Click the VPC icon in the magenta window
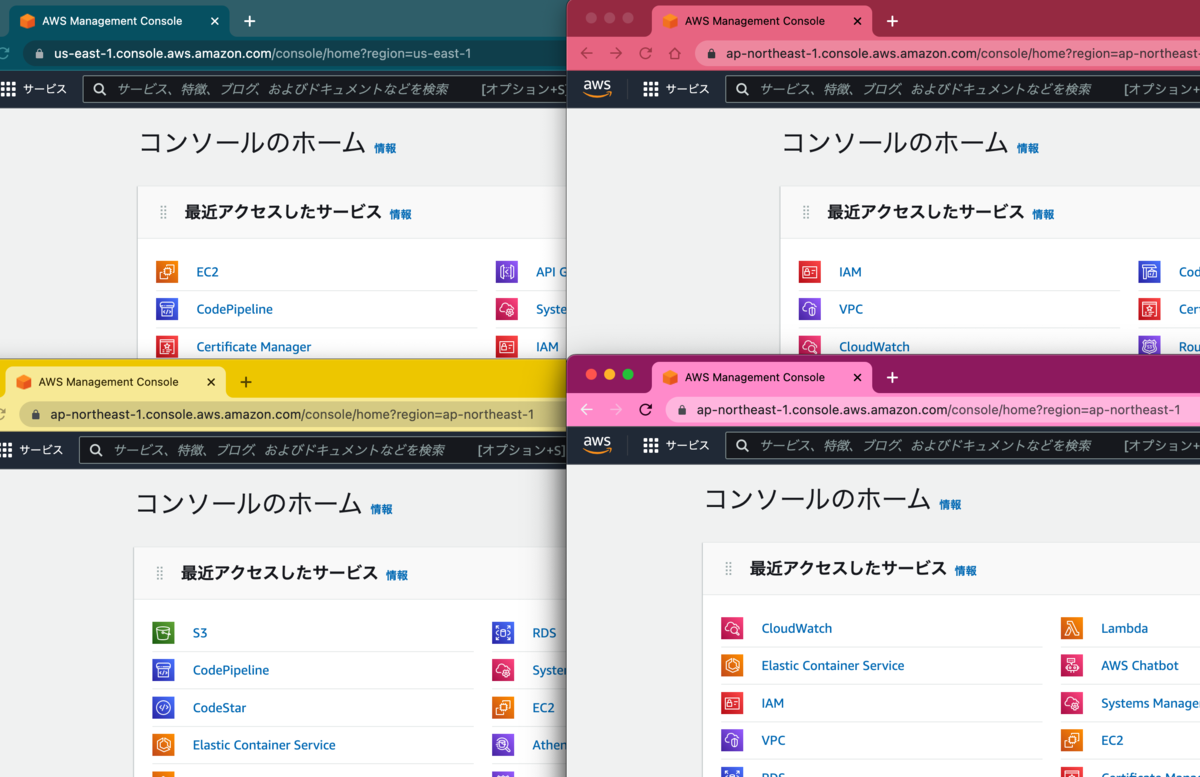The width and height of the screenshot is (1200, 777). click(732, 740)
